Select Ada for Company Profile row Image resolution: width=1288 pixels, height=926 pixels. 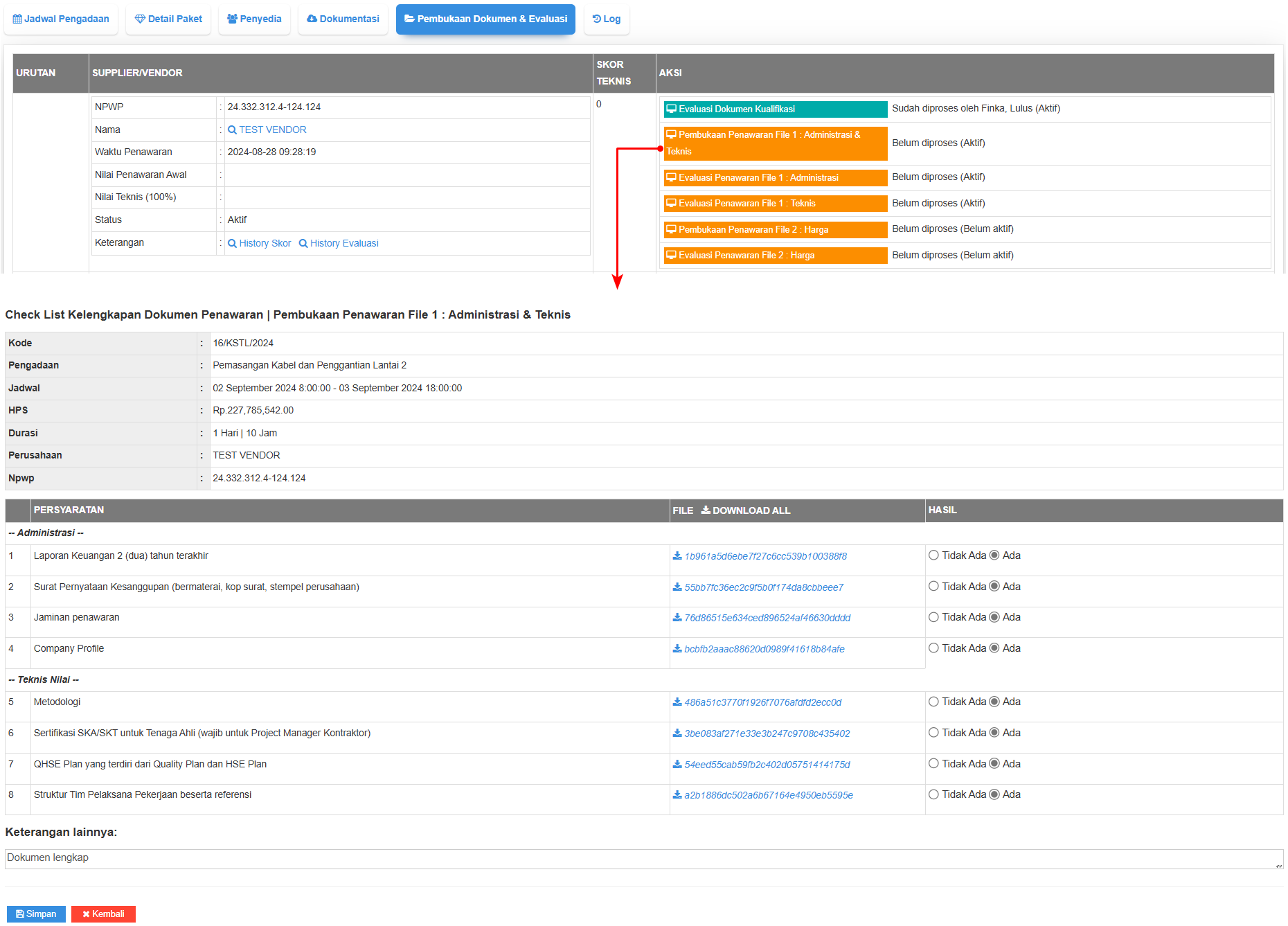(994, 648)
